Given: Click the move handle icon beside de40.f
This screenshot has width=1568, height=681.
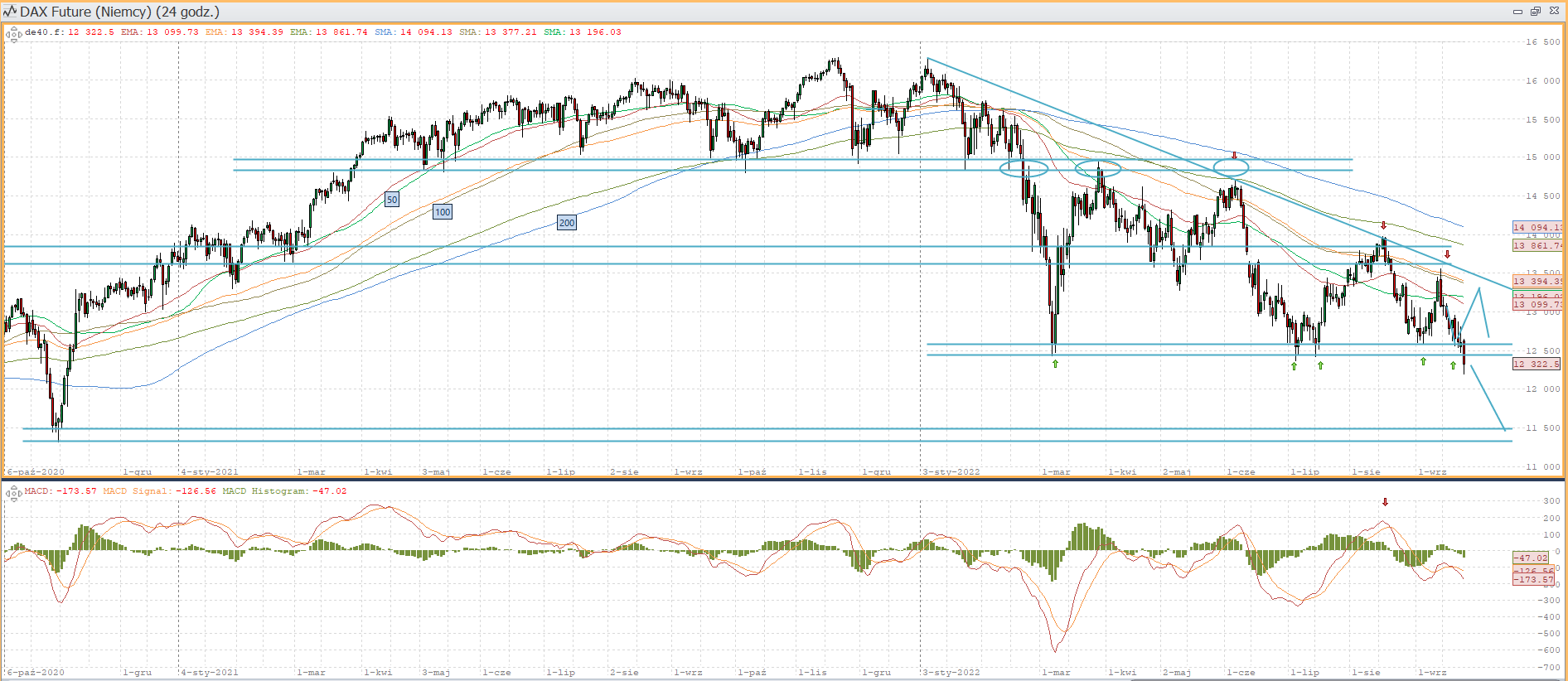Looking at the screenshot, I should point(13,34).
